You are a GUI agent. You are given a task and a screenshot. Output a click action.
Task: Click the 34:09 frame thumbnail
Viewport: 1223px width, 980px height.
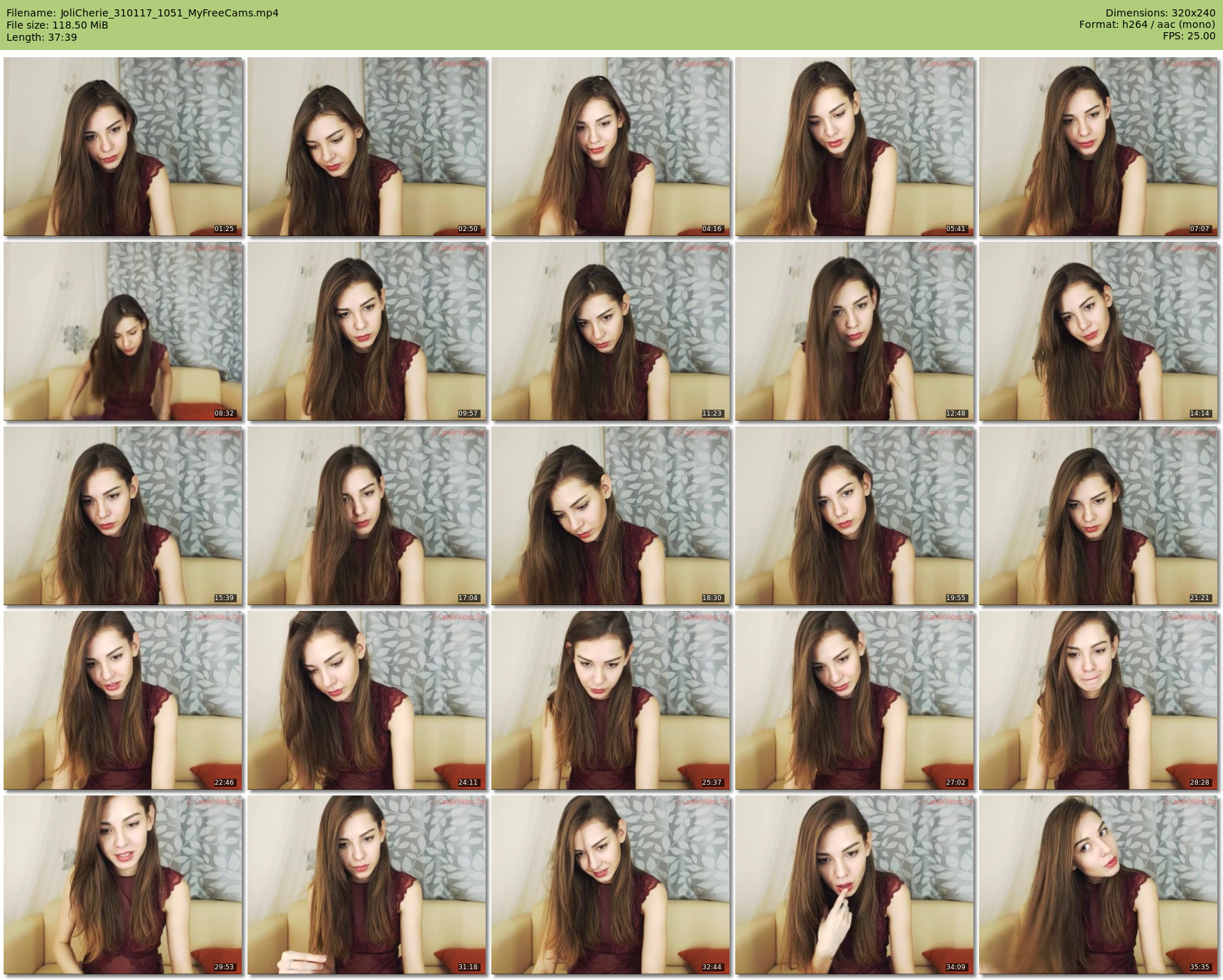[x=855, y=885]
